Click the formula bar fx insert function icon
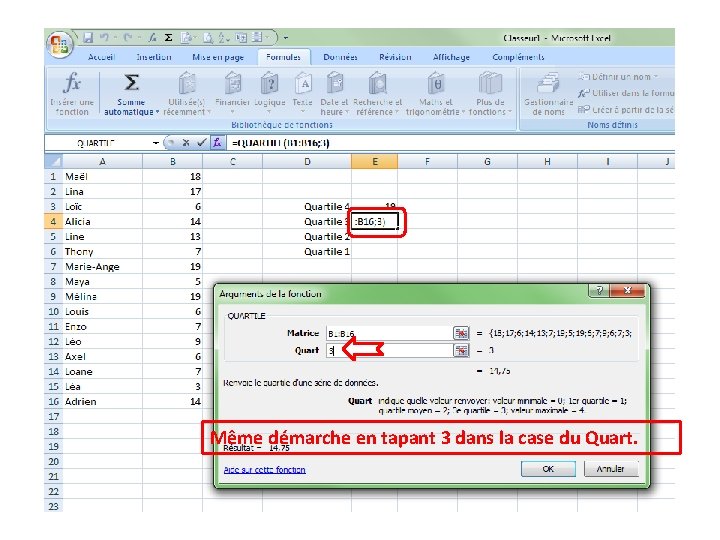The height and width of the screenshot is (540, 720). [x=217, y=143]
